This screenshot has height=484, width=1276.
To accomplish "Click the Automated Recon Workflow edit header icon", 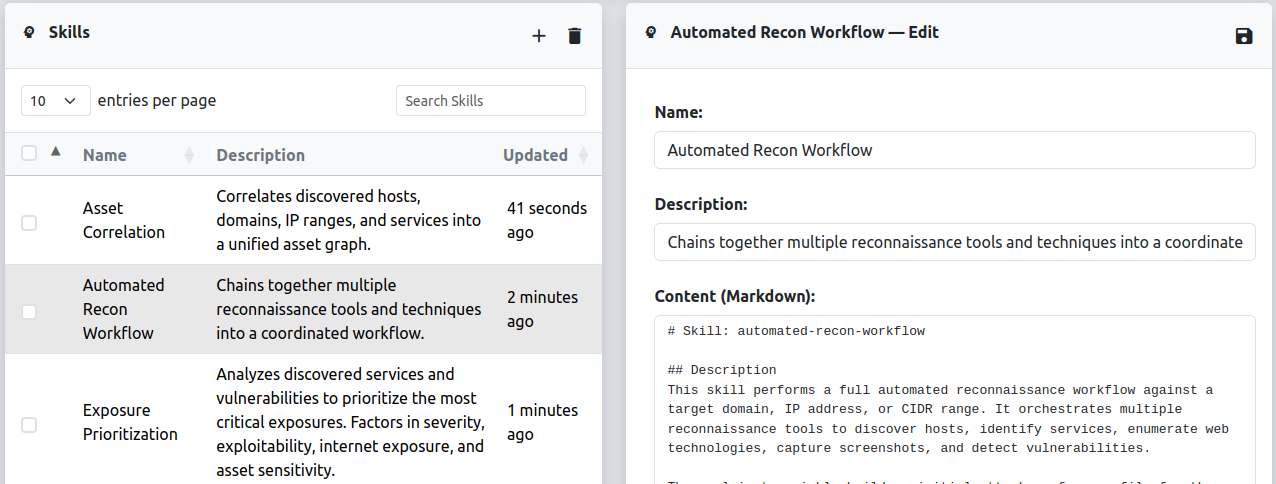I will (x=651, y=33).
